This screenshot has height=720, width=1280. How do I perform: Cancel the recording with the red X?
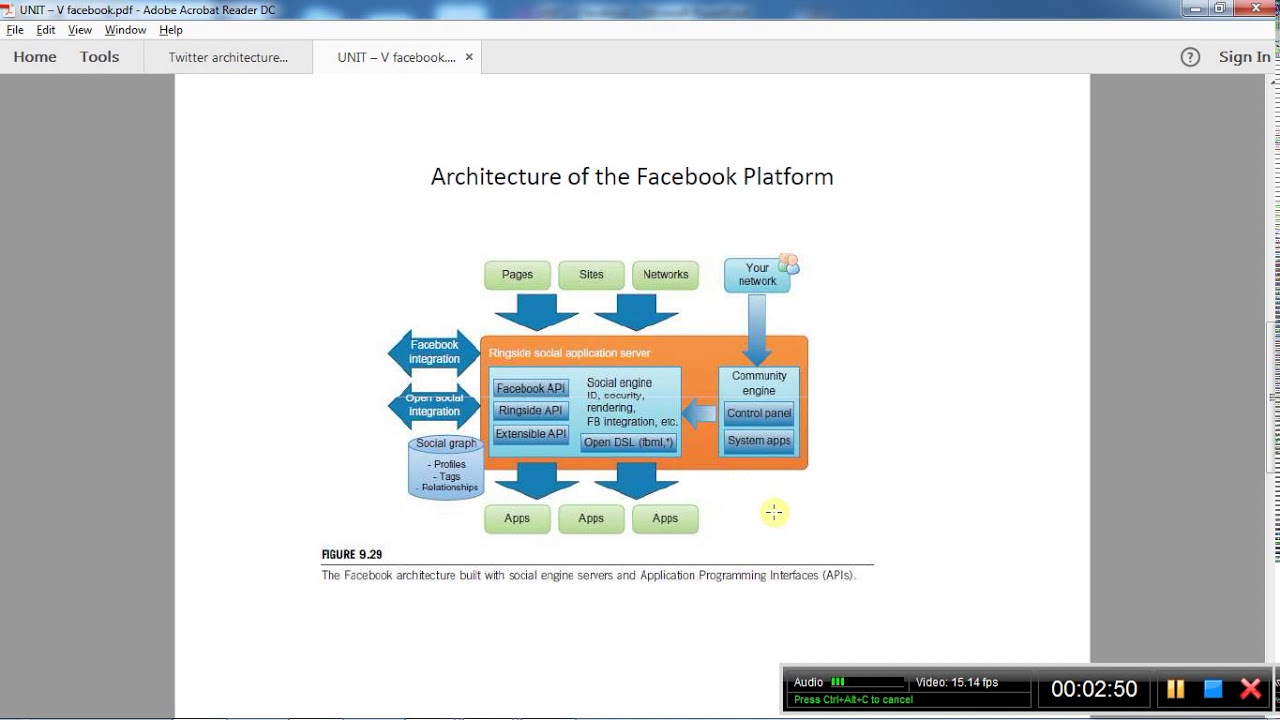click(x=1250, y=689)
